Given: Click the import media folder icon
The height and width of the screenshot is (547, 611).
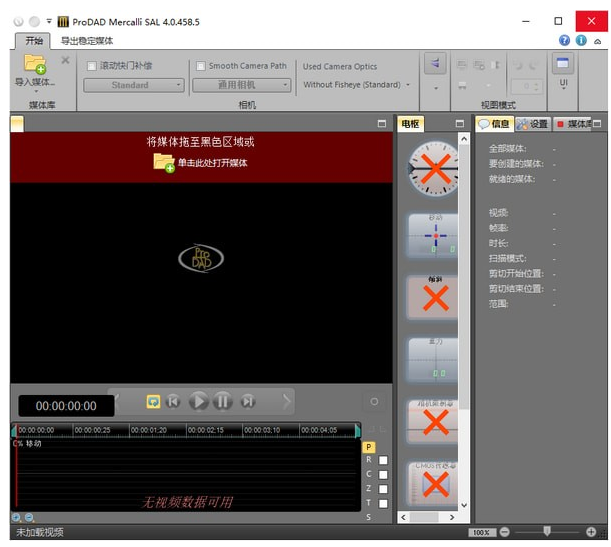Looking at the screenshot, I should pyautogui.click(x=34, y=64).
